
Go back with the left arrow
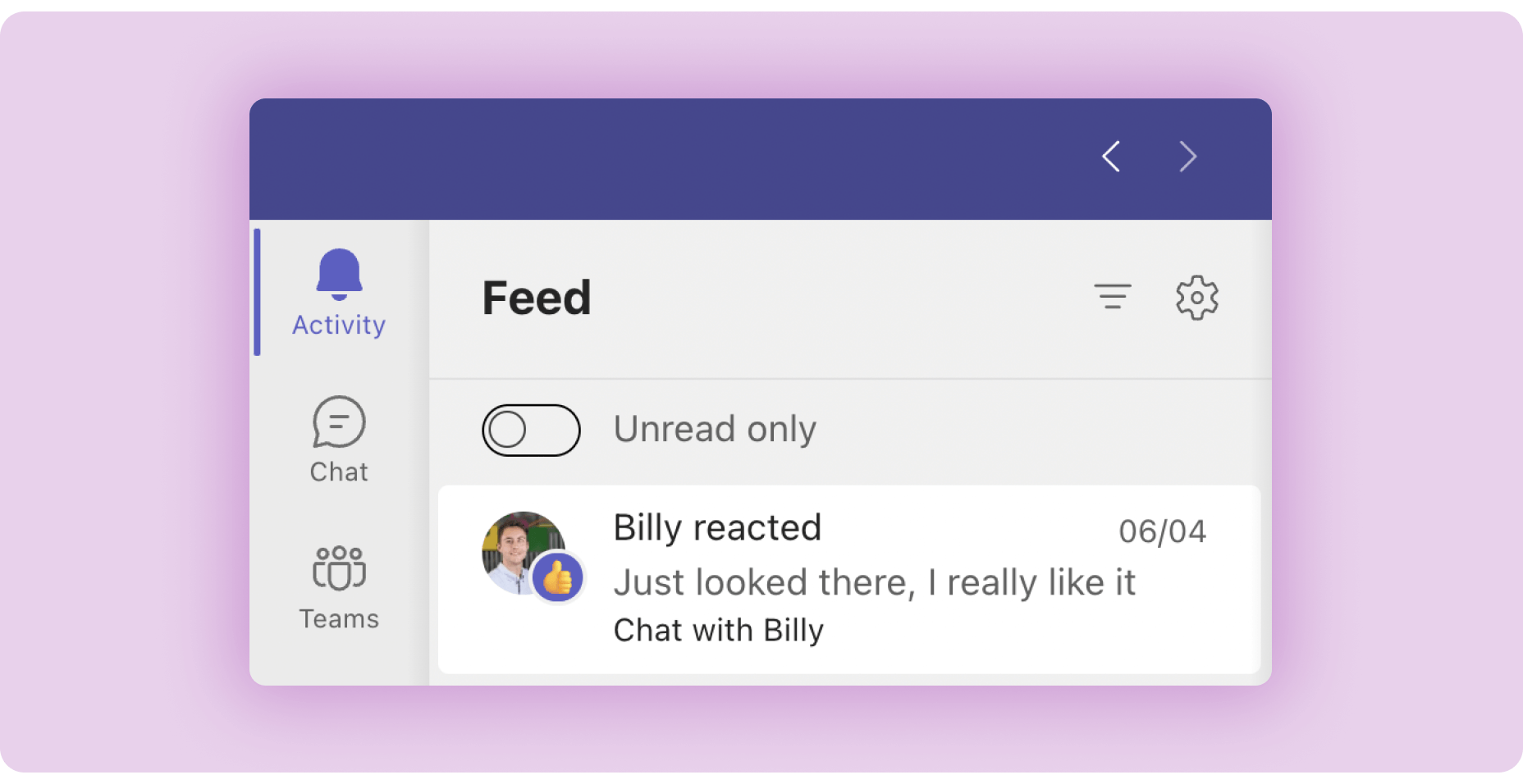1112,156
